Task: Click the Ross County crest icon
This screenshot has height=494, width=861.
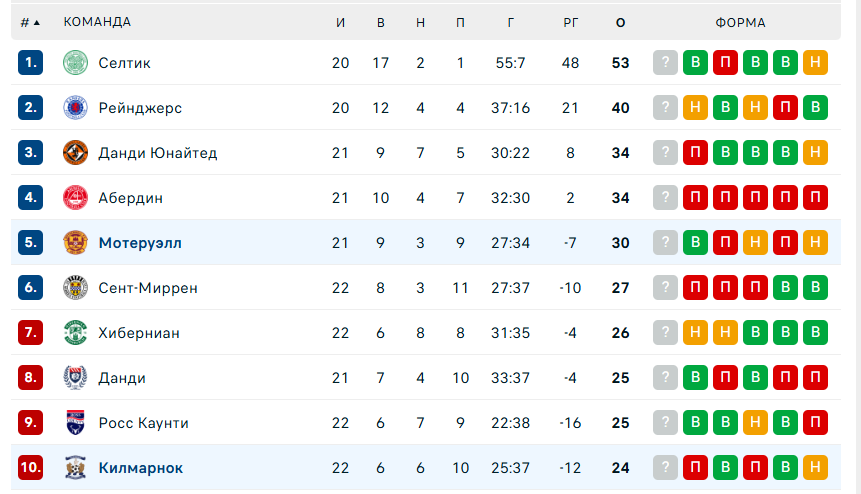Action: pos(76,423)
